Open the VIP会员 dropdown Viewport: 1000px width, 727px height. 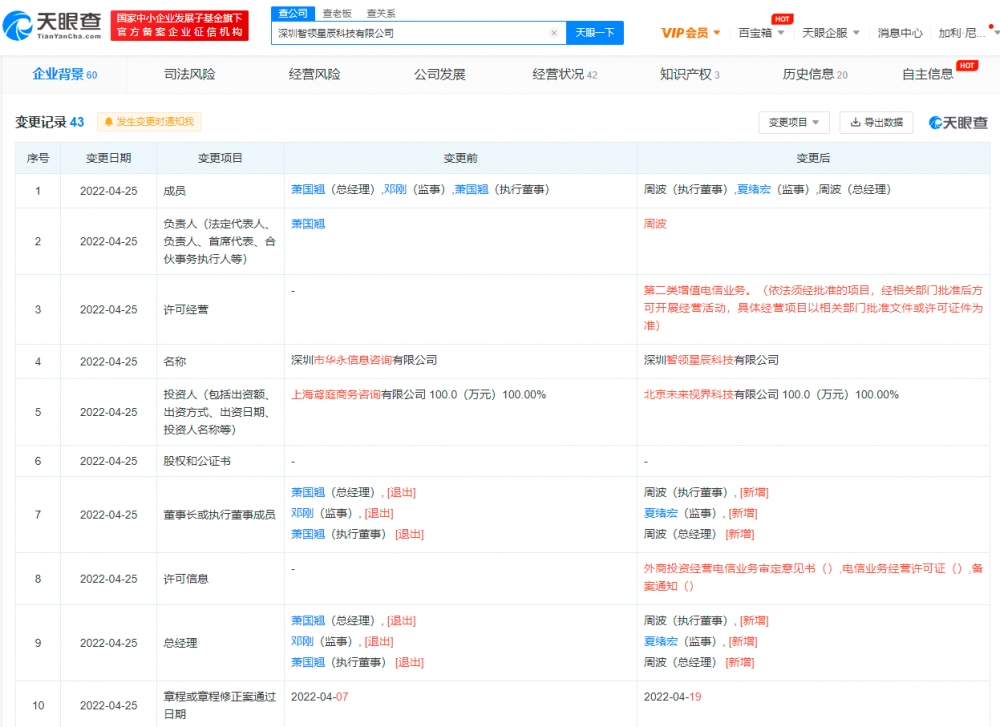[690, 33]
